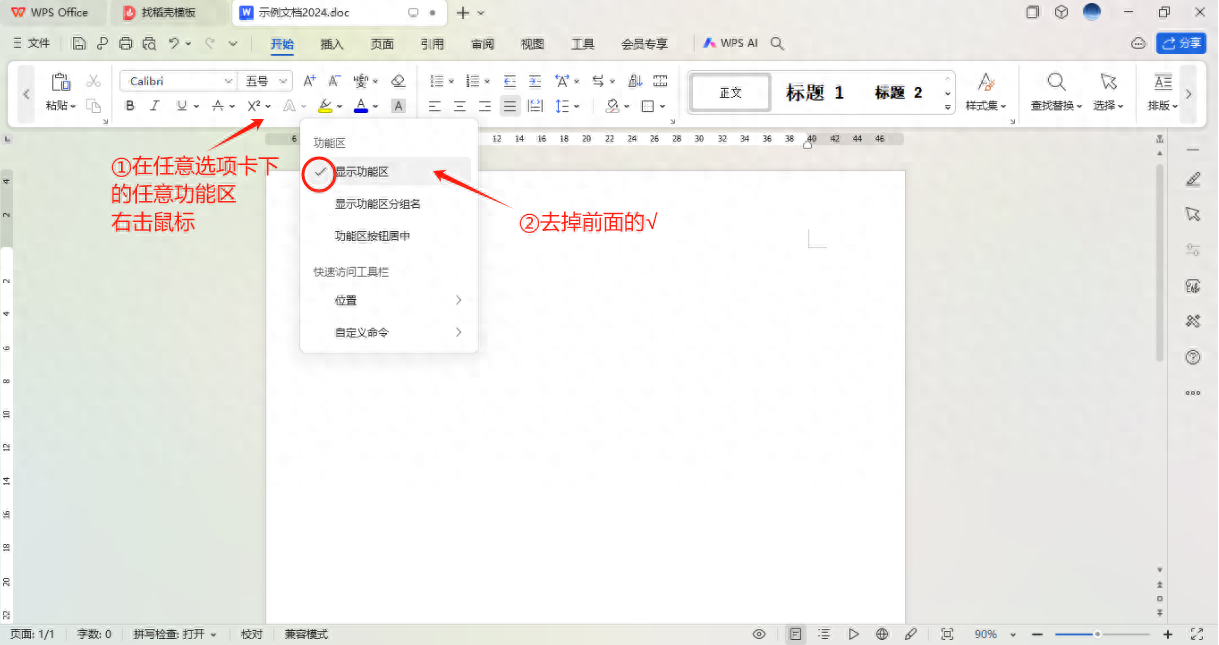This screenshot has height=645, width=1219.
Task: Click the 分享 share button
Action: coord(1181,43)
